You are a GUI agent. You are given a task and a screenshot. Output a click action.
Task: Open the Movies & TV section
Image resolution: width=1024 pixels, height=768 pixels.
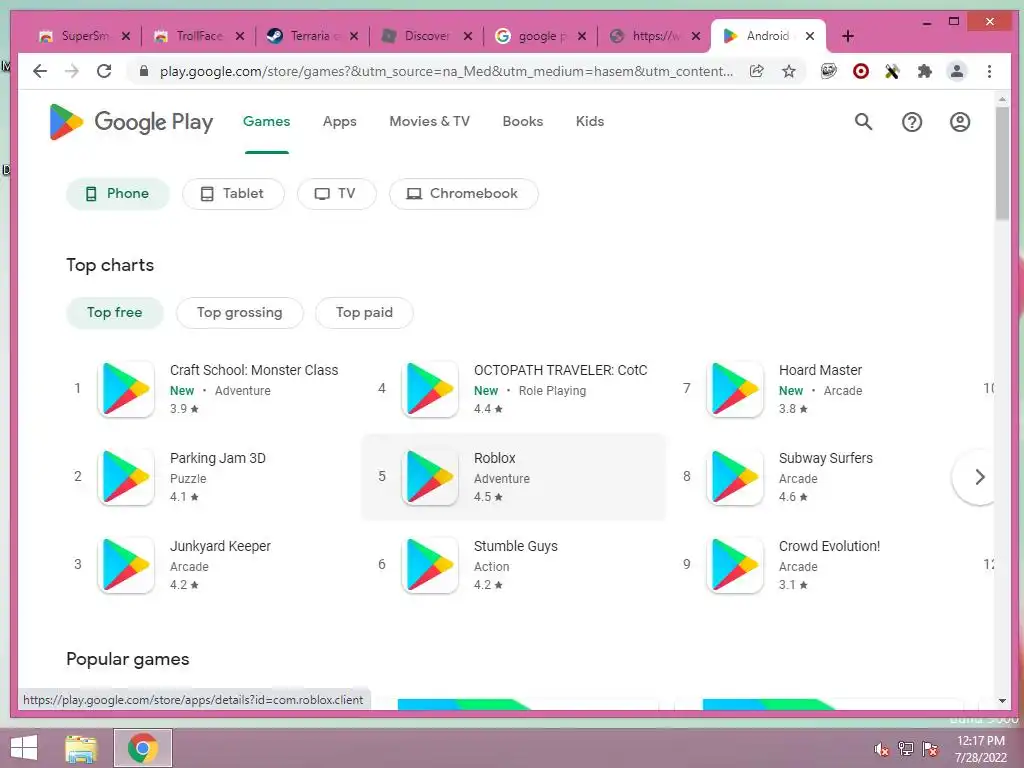point(430,121)
